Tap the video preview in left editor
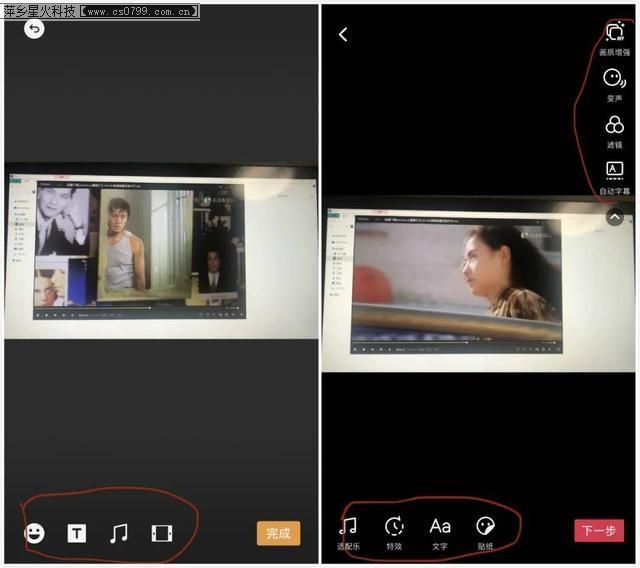This screenshot has height=568, width=640. click(161, 251)
